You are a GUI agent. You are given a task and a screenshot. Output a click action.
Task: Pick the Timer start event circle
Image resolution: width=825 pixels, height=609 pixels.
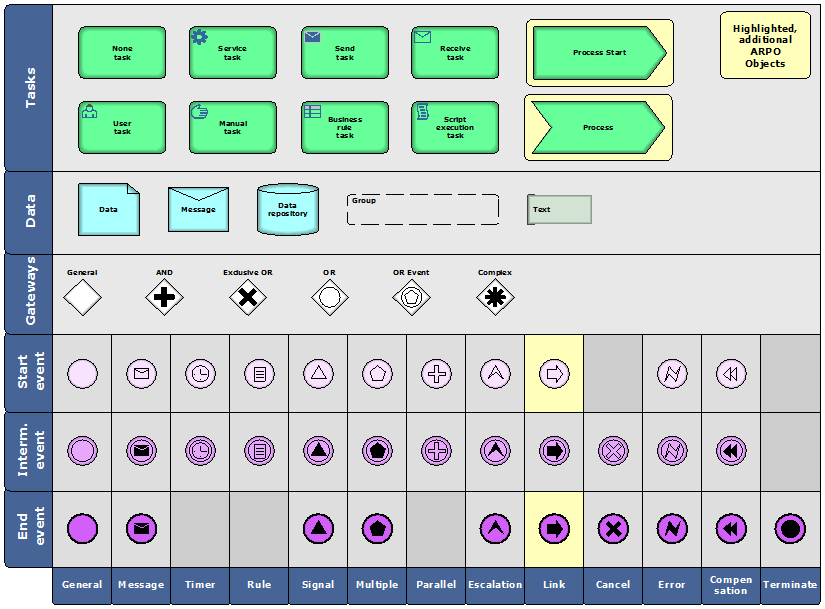pos(200,374)
